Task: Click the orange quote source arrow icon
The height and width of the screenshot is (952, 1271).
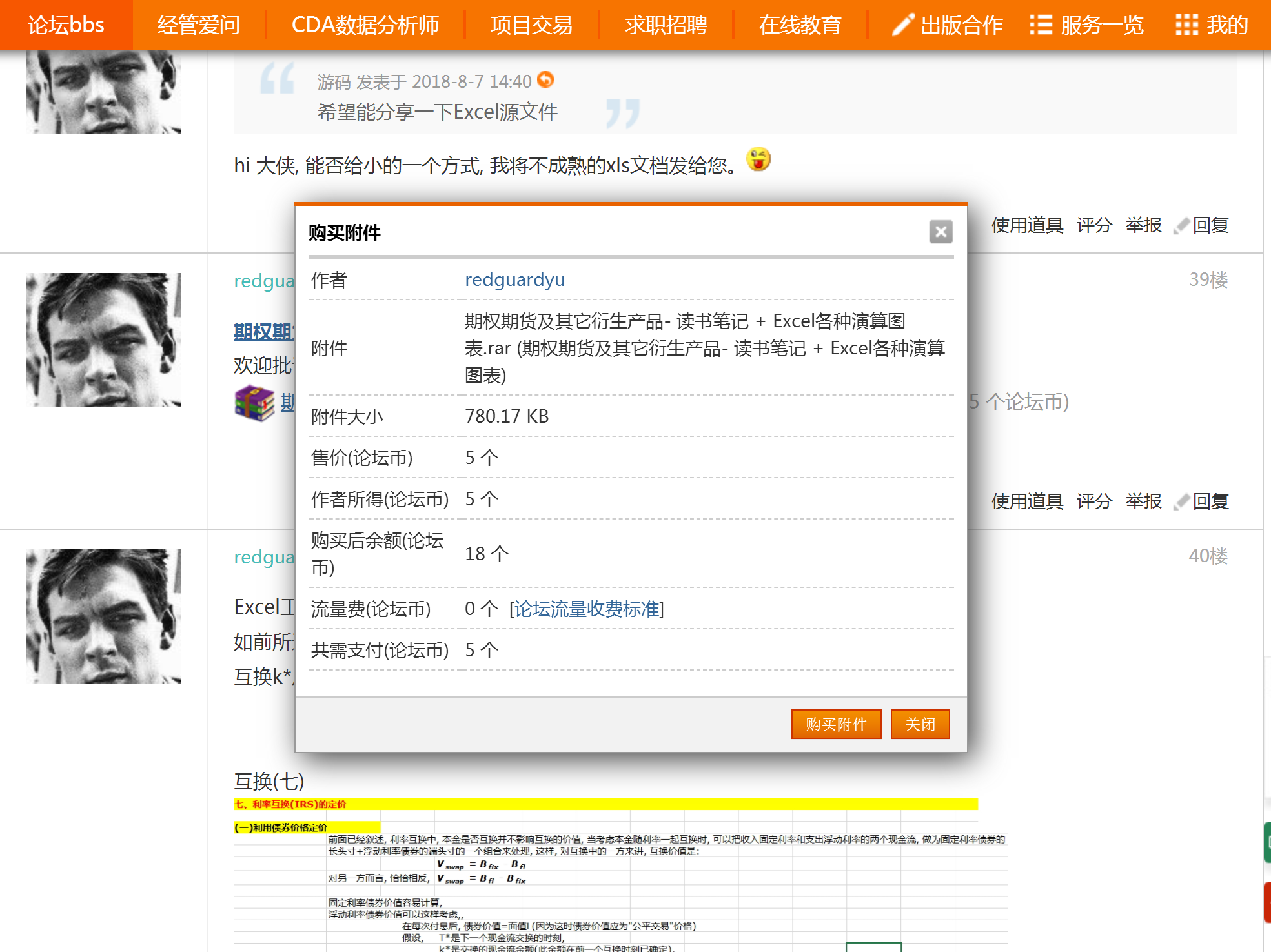Action: pos(545,79)
